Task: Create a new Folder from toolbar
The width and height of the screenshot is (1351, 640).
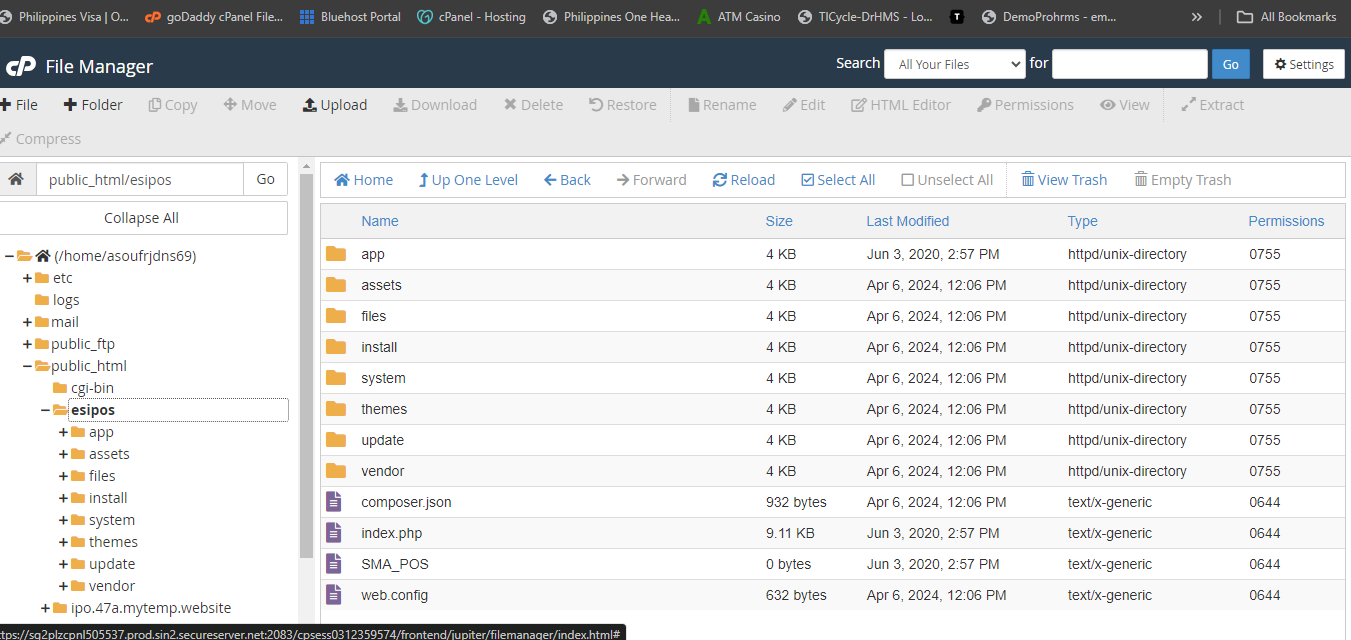Action: pyautogui.click(x=93, y=105)
